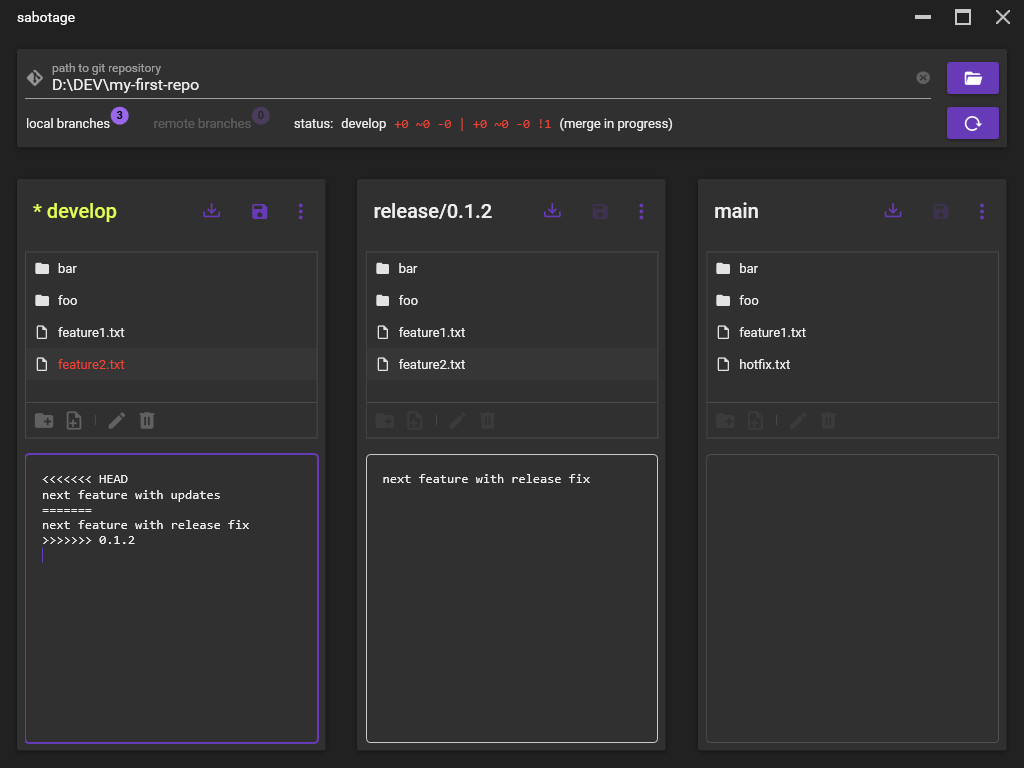Click into release/0.1.2 file content editor

tap(512, 598)
